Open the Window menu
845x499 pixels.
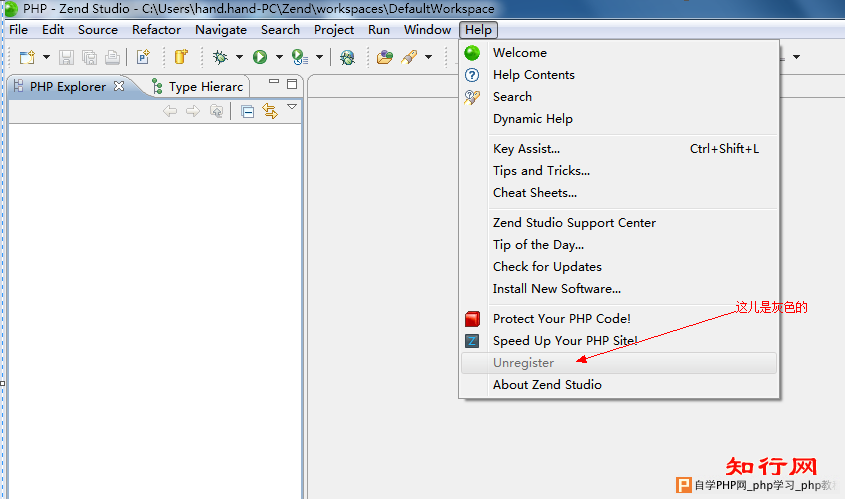[427, 30]
